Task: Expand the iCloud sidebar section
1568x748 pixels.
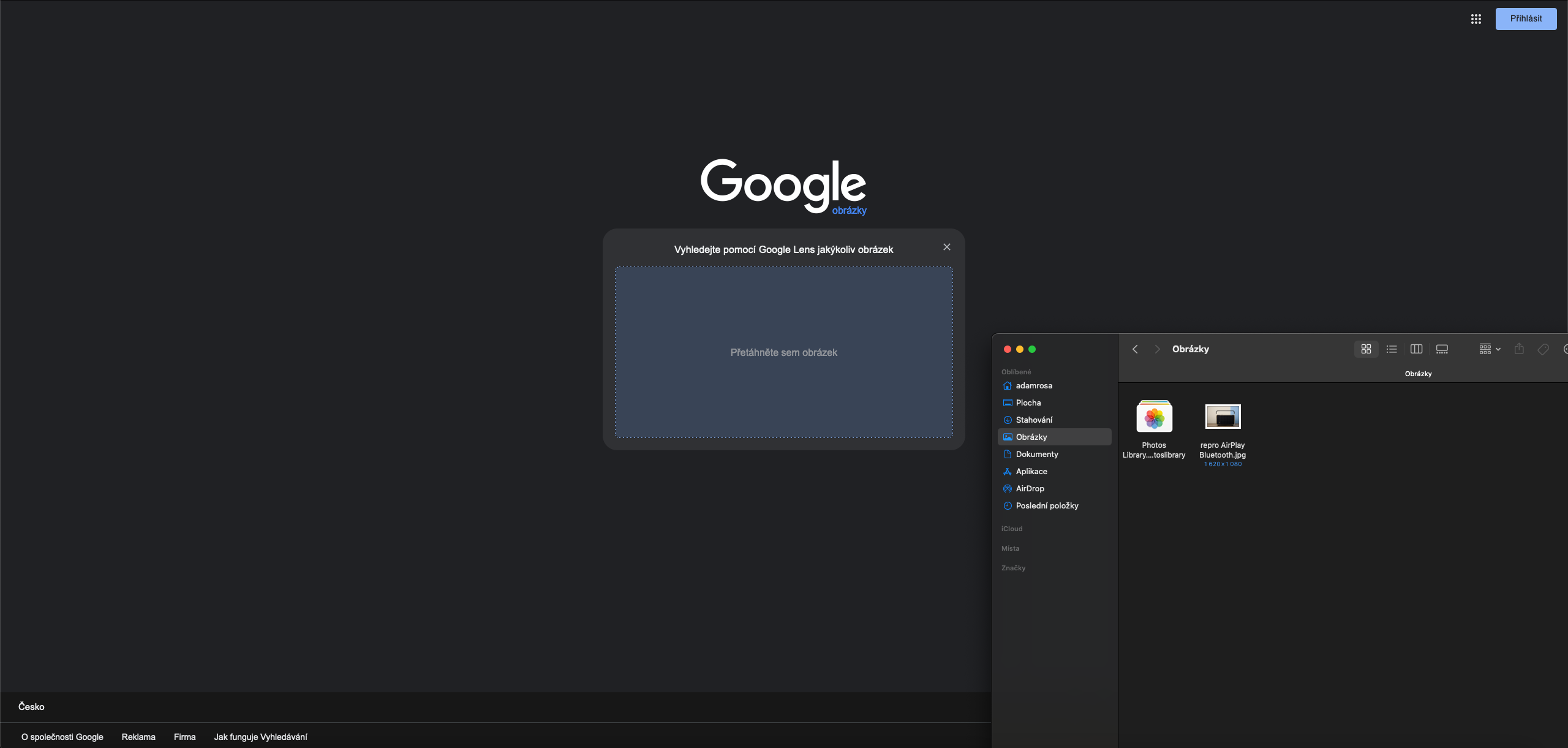Action: pyautogui.click(x=1012, y=529)
